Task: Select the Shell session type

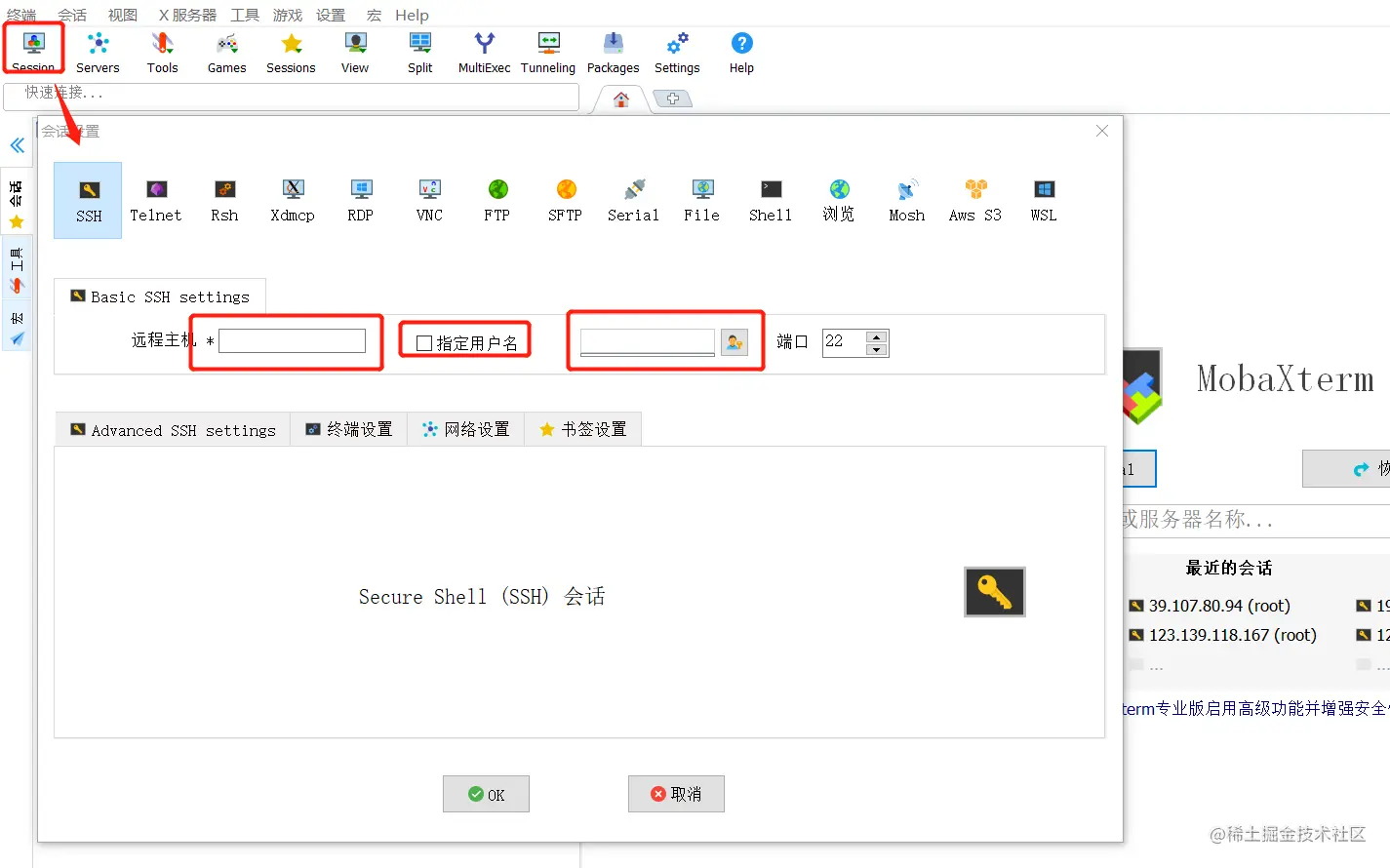Action: coord(771,200)
